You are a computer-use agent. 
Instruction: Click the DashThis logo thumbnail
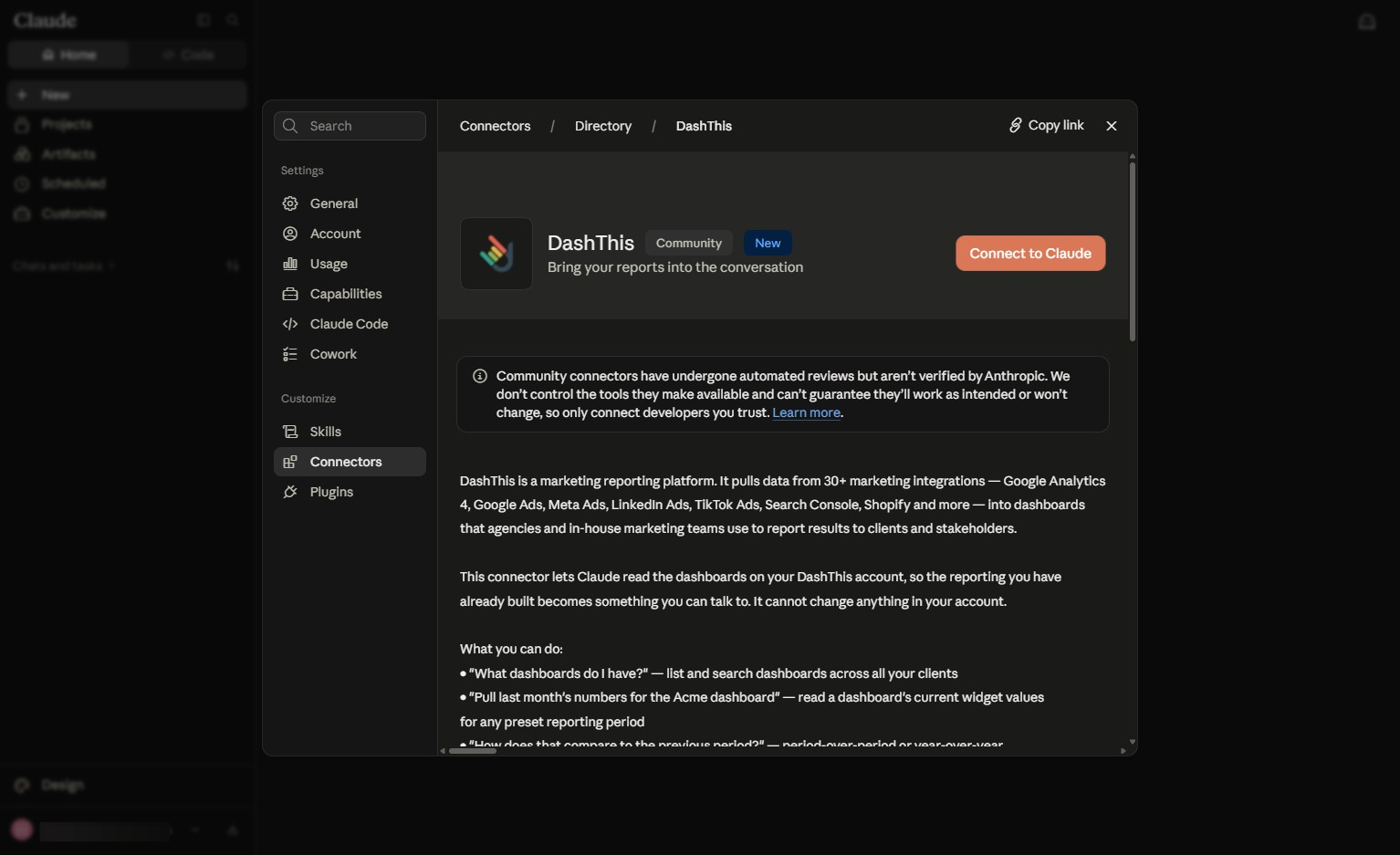coord(496,254)
